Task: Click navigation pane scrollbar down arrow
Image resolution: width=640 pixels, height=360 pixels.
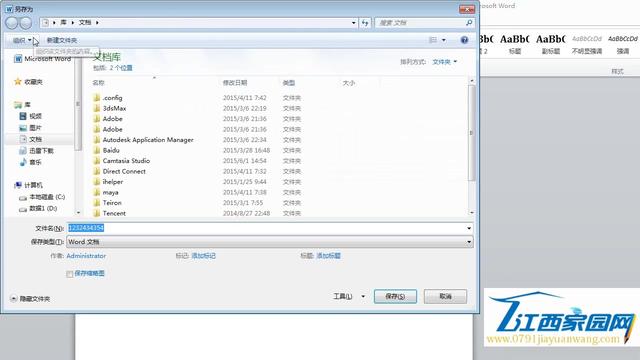Action: [78, 213]
